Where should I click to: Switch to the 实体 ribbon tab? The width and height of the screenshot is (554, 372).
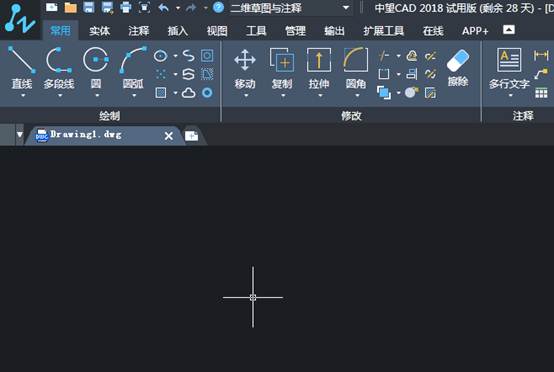[100, 31]
